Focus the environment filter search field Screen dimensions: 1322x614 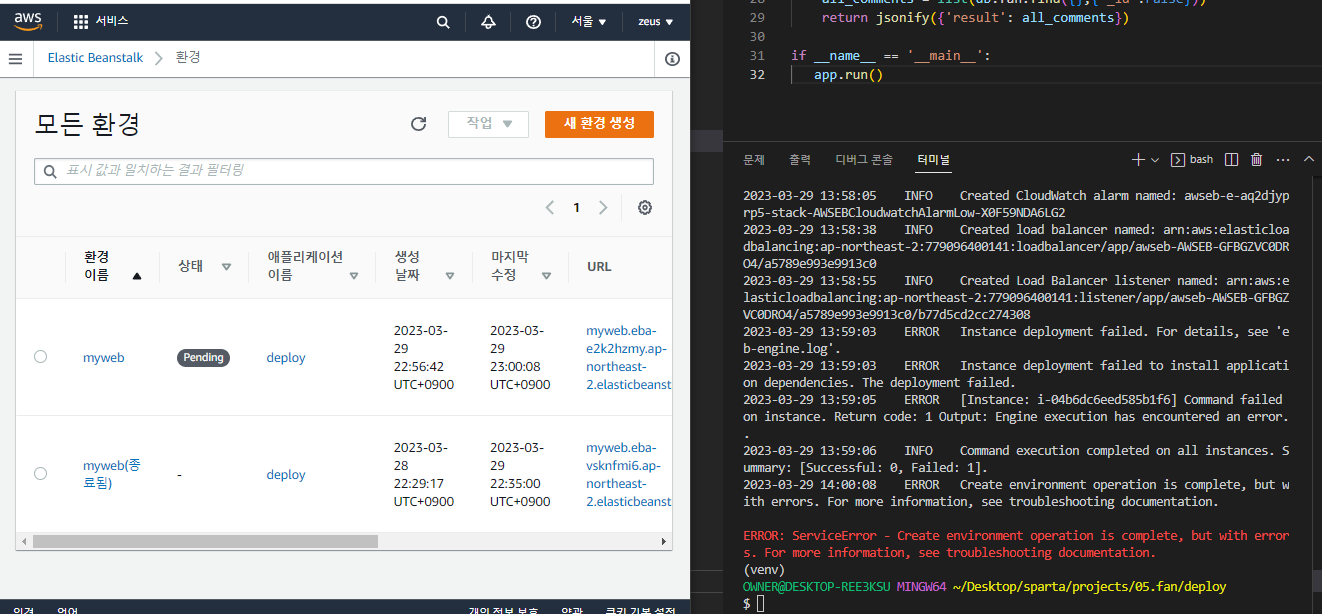(344, 171)
